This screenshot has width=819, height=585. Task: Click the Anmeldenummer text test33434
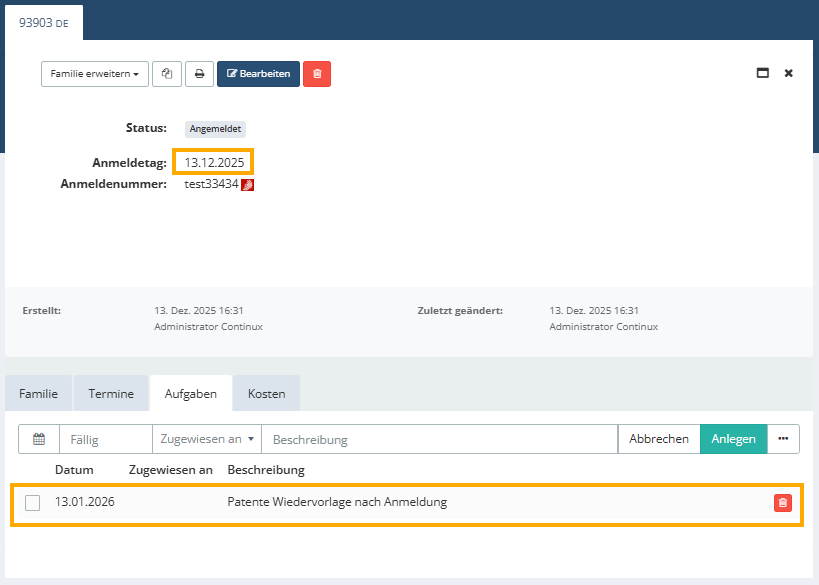(211, 184)
